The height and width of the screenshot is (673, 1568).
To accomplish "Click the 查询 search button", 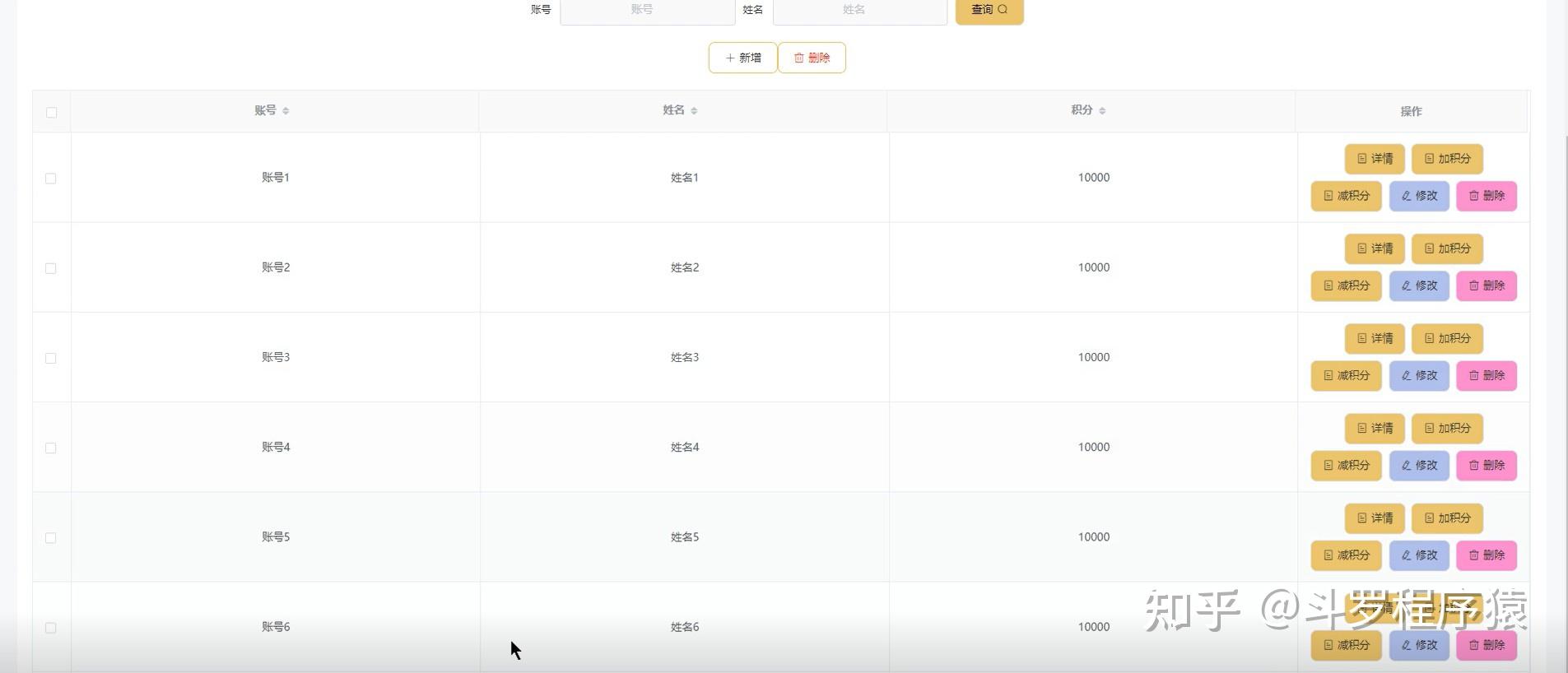I will point(989,11).
